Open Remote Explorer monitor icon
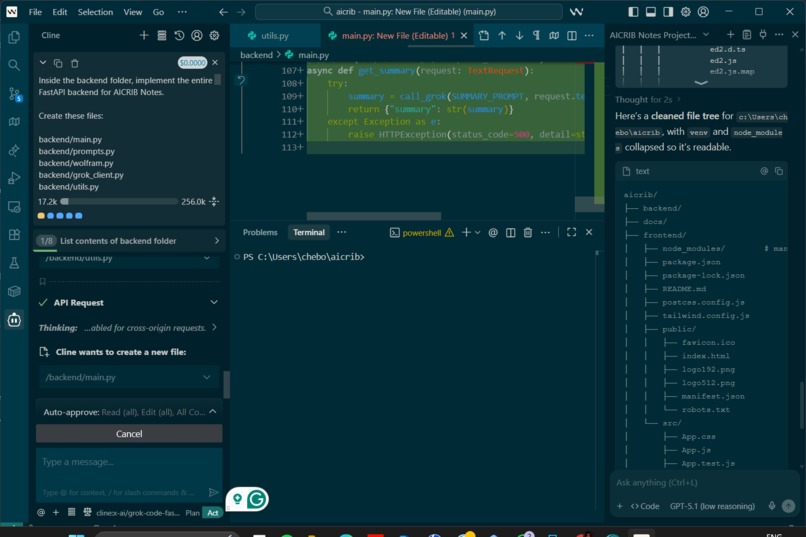The height and width of the screenshot is (537, 806). pos(14,207)
